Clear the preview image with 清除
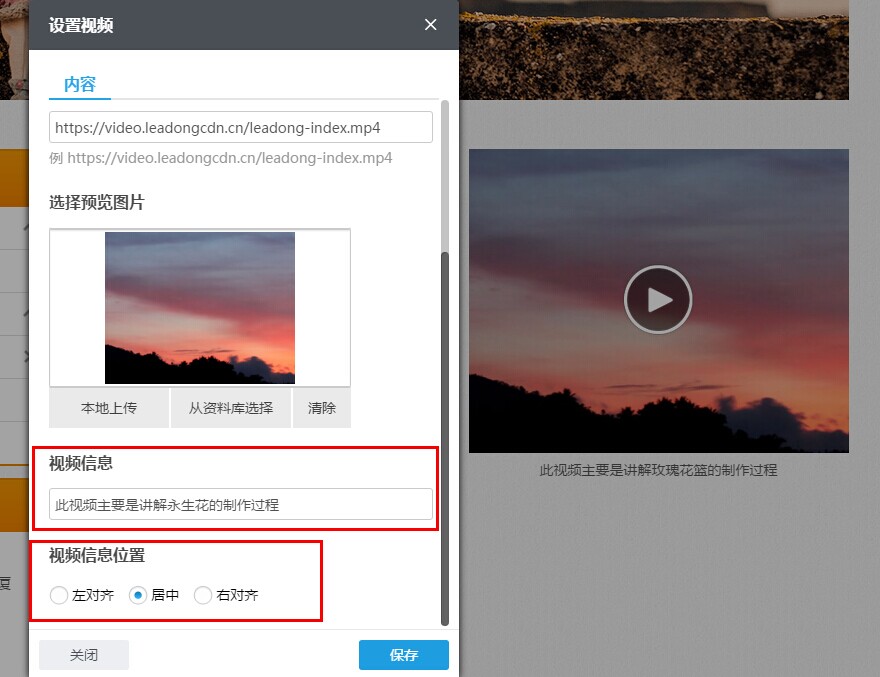880x677 pixels. point(321,408)
